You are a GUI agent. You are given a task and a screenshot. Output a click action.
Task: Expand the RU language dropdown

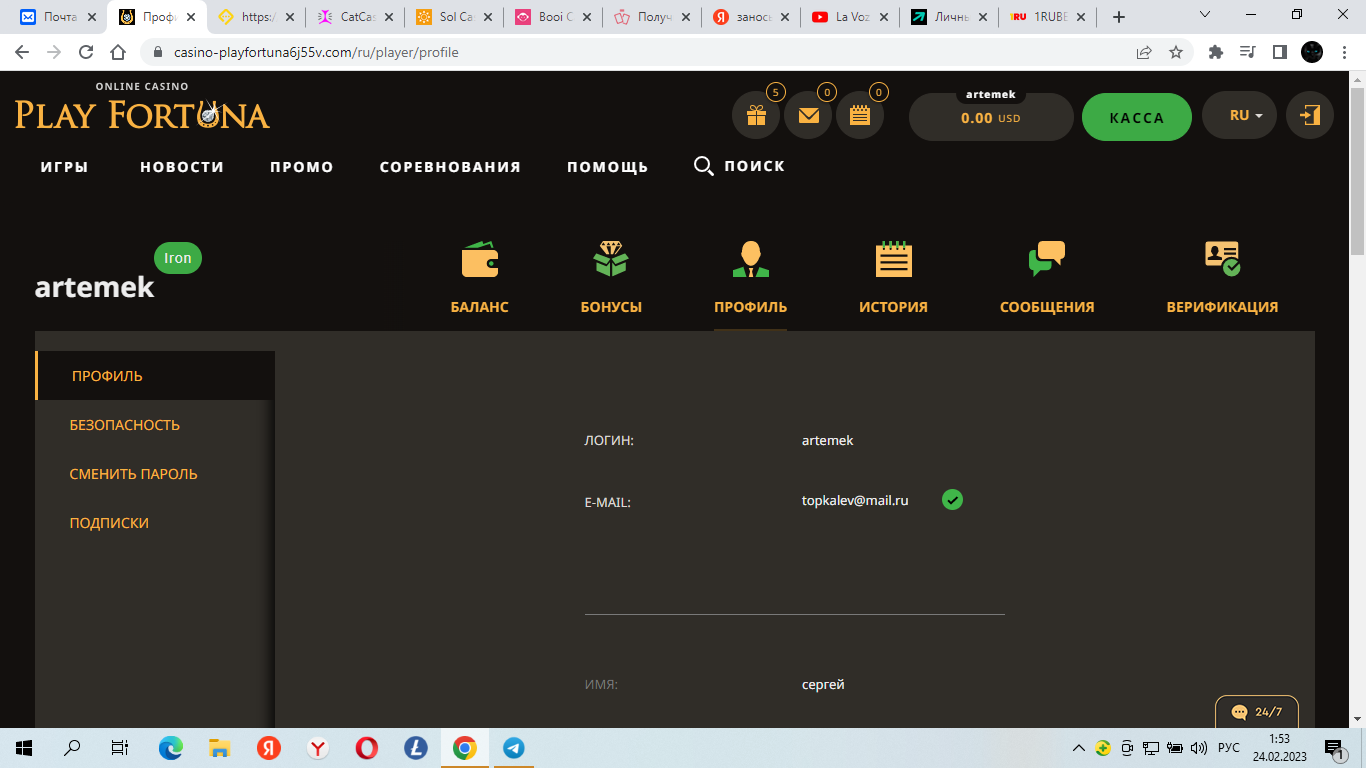click(x=1246, y=116)
